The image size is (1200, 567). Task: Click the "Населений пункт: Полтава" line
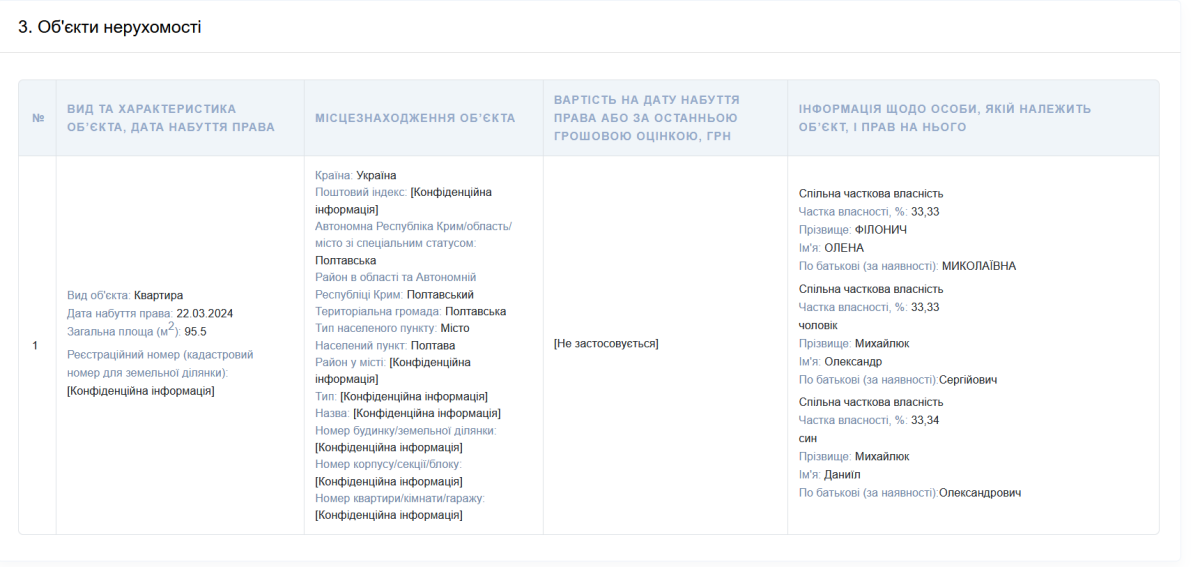[385, 345]
